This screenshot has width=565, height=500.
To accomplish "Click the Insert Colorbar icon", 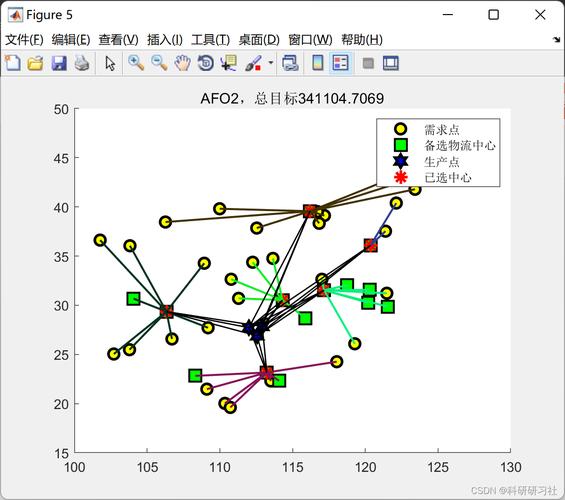I will 317,63.
